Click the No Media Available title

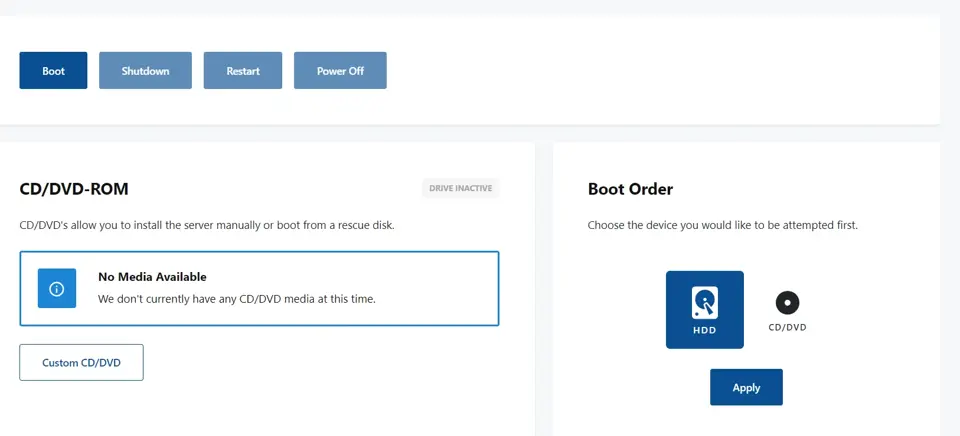pos(152,277)
